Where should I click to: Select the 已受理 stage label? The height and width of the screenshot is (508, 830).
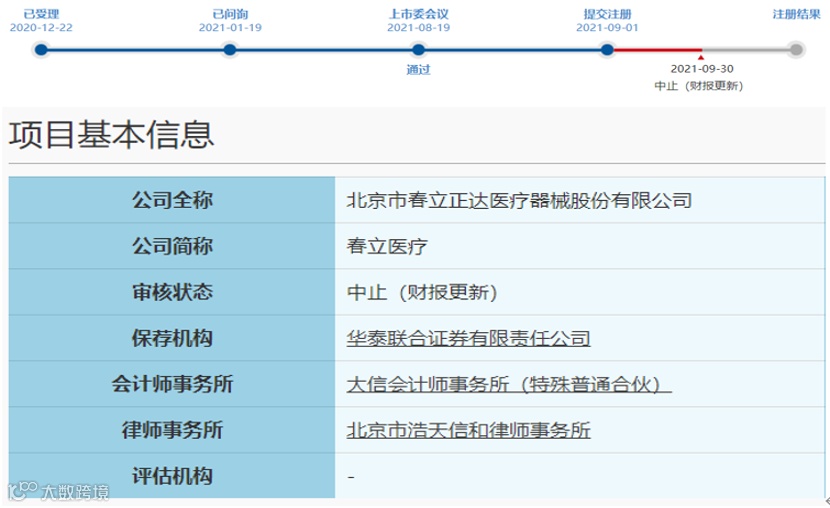click(41, 14)
